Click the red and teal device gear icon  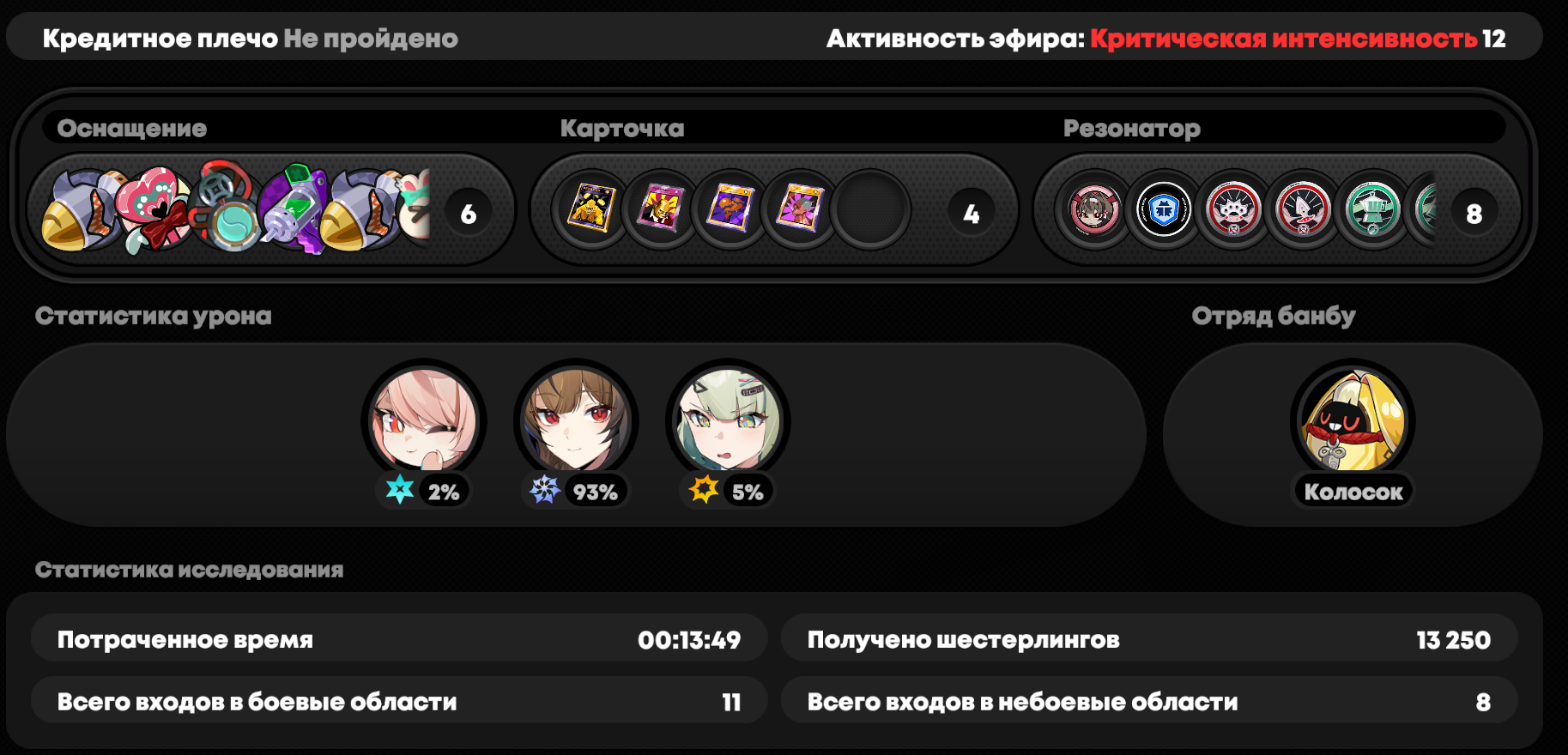226,206
